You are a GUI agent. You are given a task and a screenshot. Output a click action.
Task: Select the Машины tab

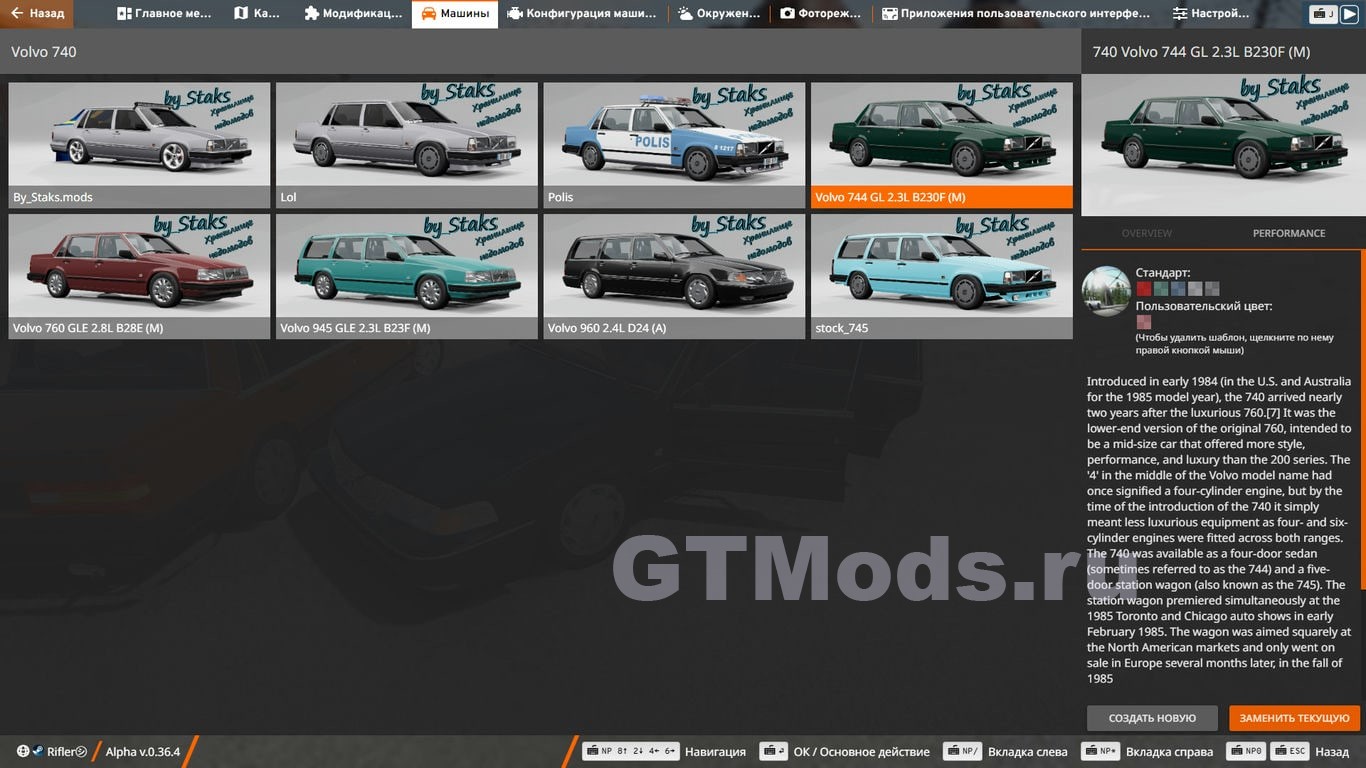(x=455, y=14)
